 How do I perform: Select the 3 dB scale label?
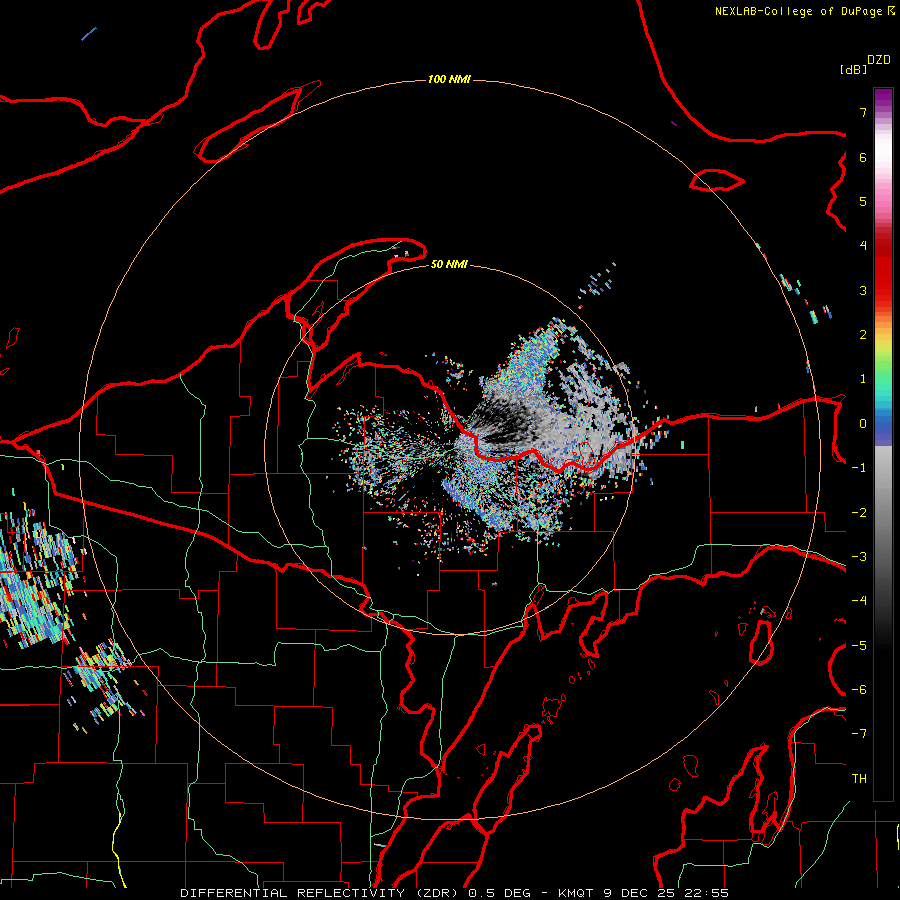click(x=863, y=290)
